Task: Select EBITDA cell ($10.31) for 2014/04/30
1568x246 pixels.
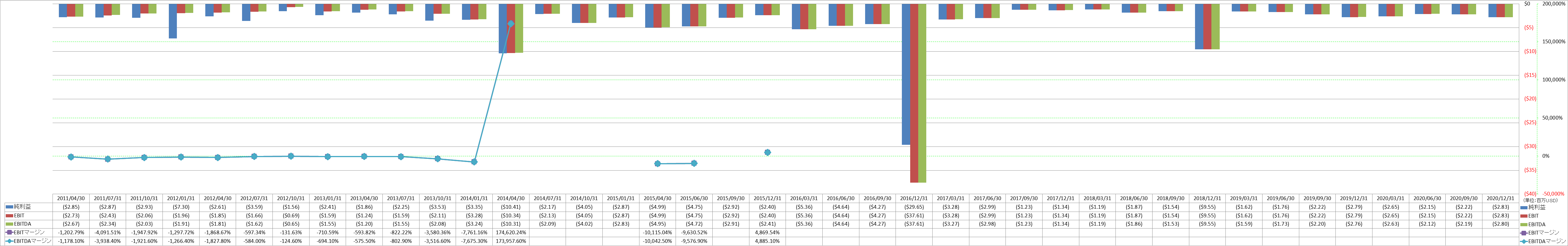Action: [x=511, y=224]
